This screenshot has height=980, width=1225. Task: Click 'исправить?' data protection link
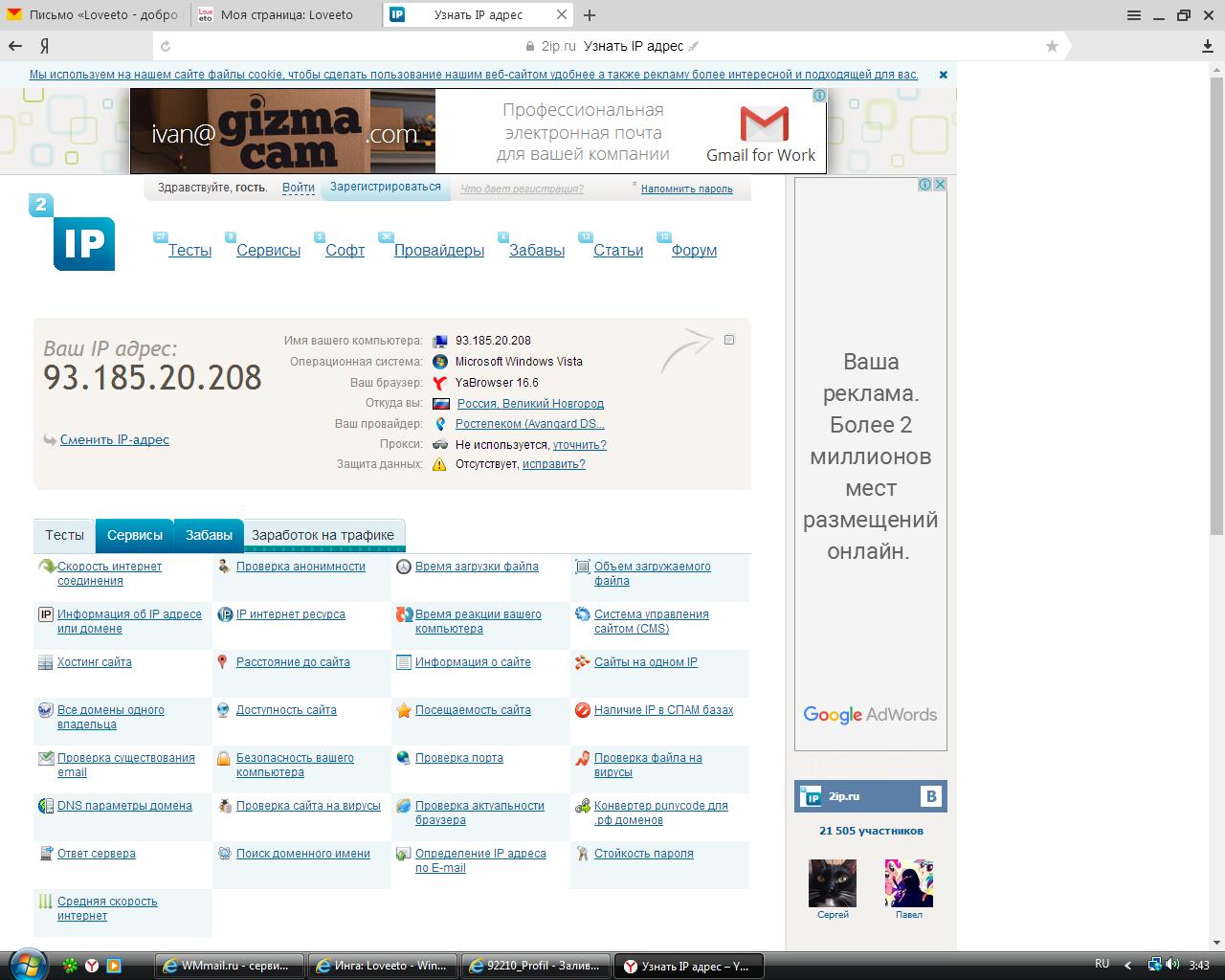554,464
